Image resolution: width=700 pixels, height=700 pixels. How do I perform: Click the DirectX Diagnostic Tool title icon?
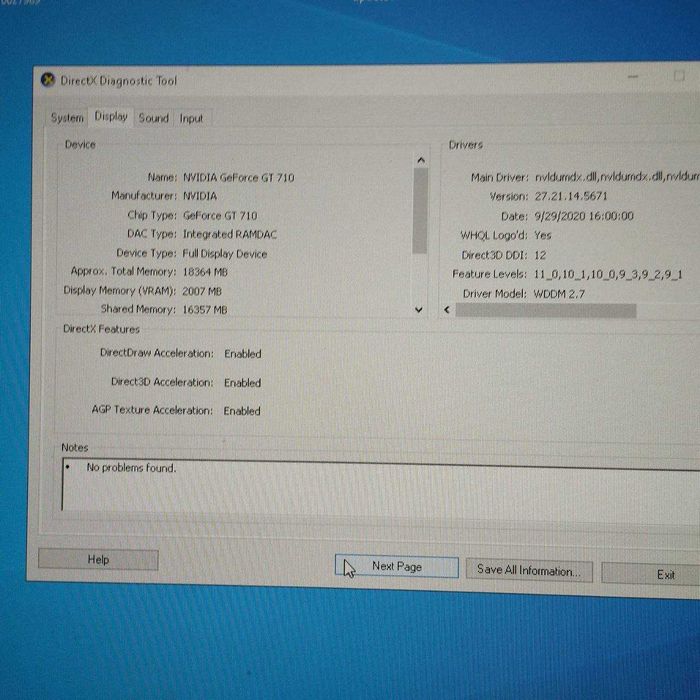48,80
